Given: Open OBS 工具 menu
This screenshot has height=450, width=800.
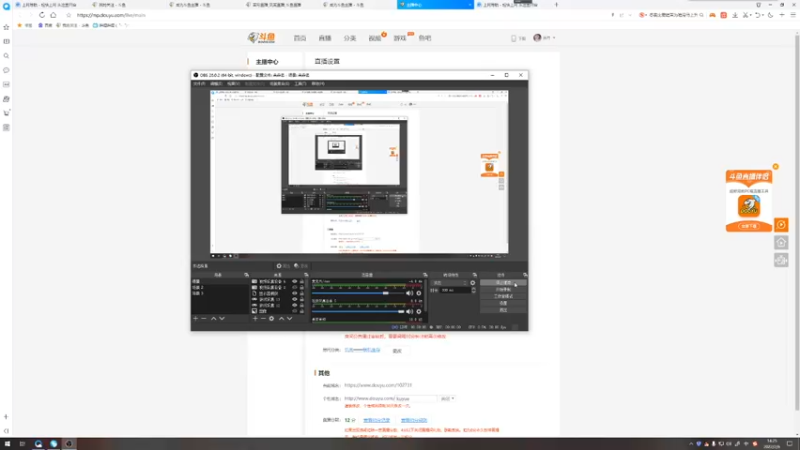Looking at the screenshot, I should point(301,84).
